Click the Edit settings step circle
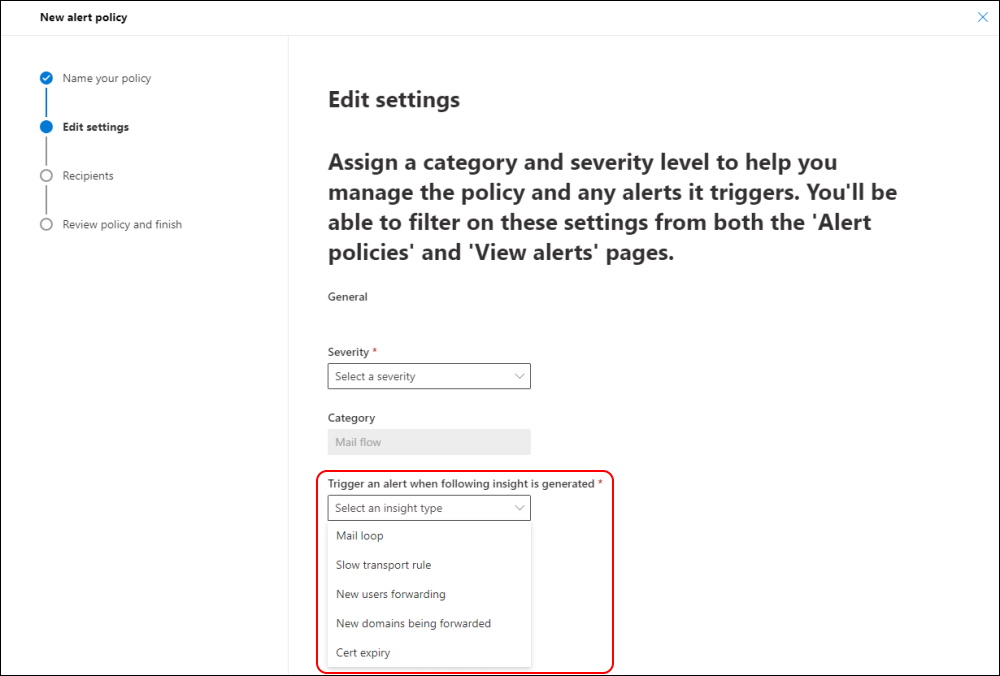Viewport: 1000px width, 676px height. click(46, 127)
